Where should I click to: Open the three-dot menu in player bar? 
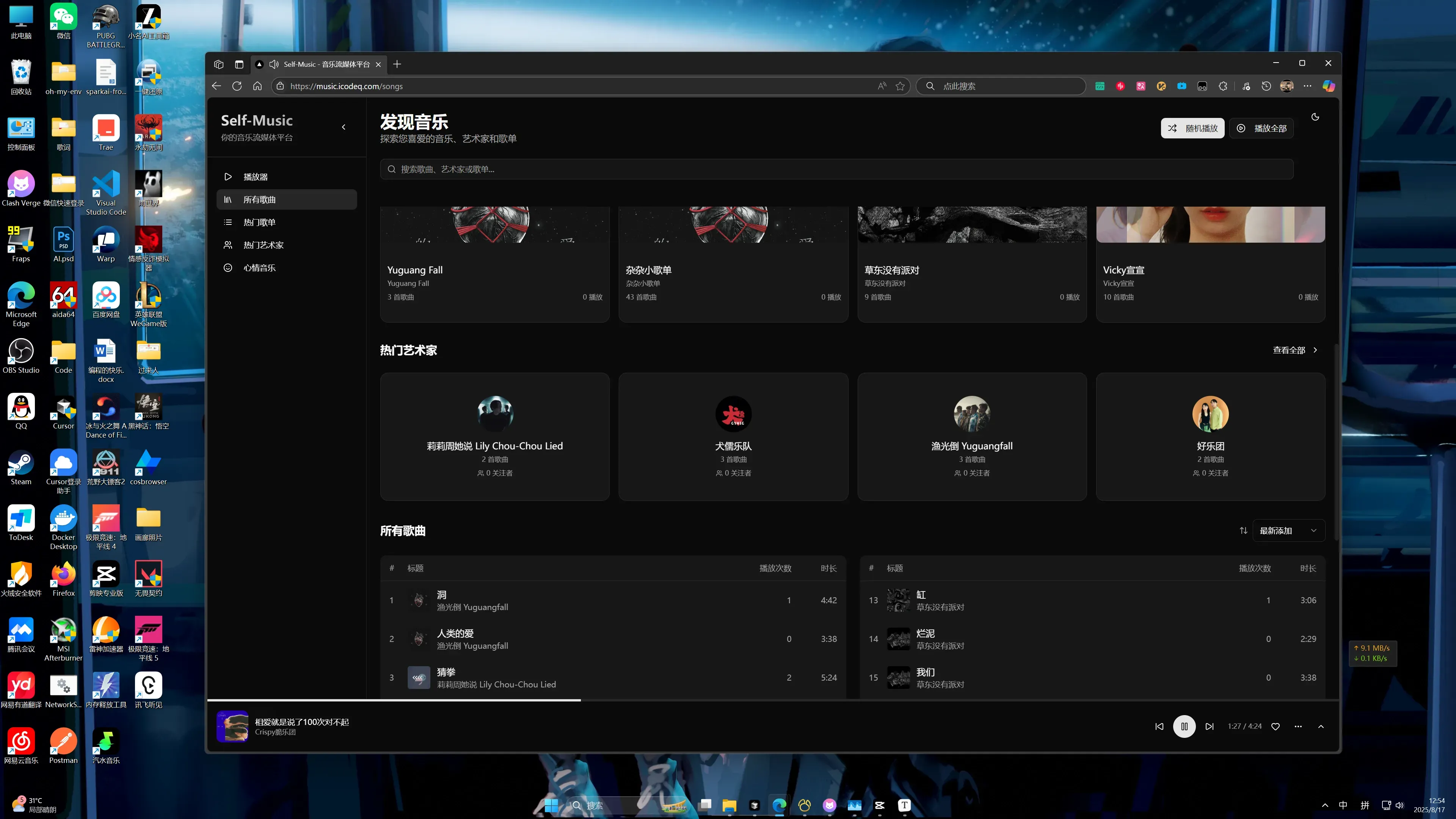click(1298, 726)
